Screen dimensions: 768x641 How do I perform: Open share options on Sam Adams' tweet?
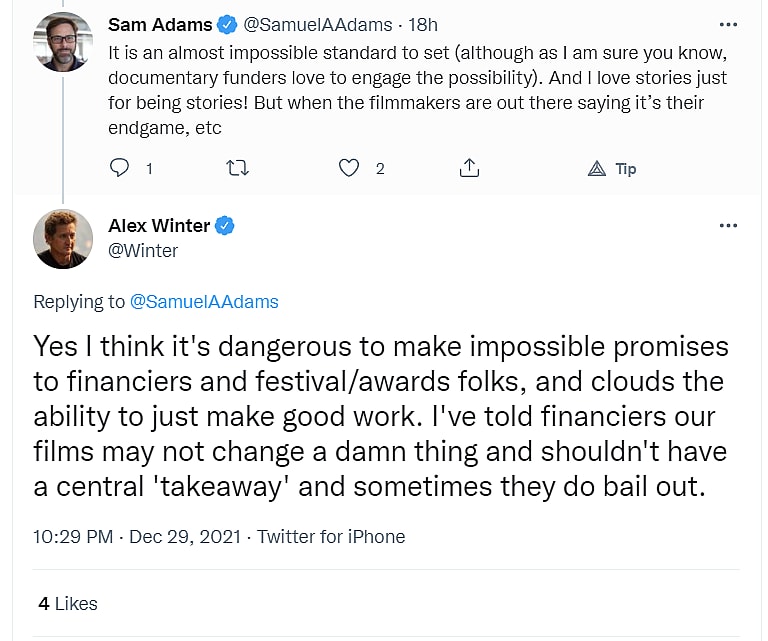tap(469, 168)
